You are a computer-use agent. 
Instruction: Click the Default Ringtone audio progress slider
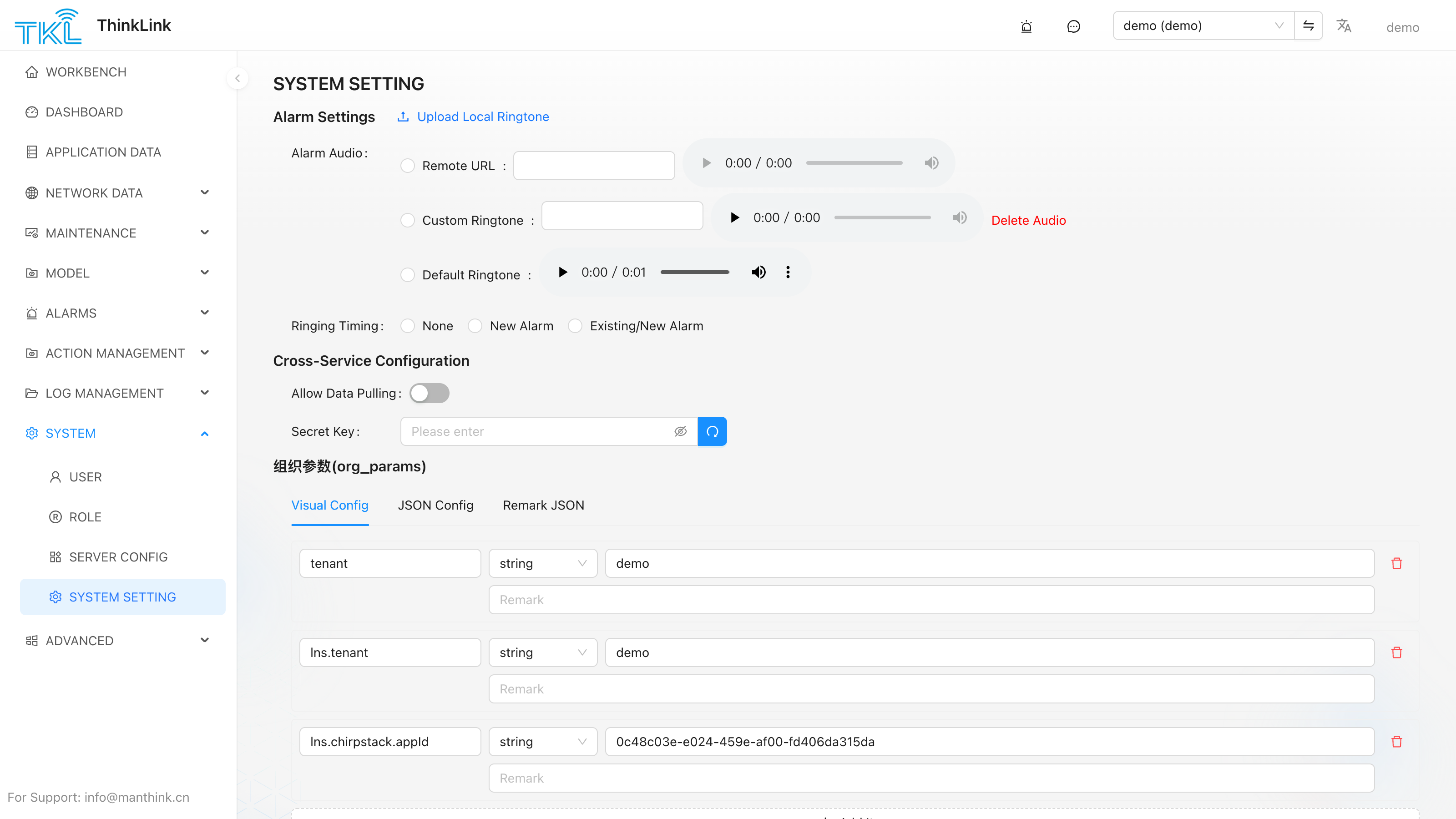pyautogui.click(x=695, y=273)
